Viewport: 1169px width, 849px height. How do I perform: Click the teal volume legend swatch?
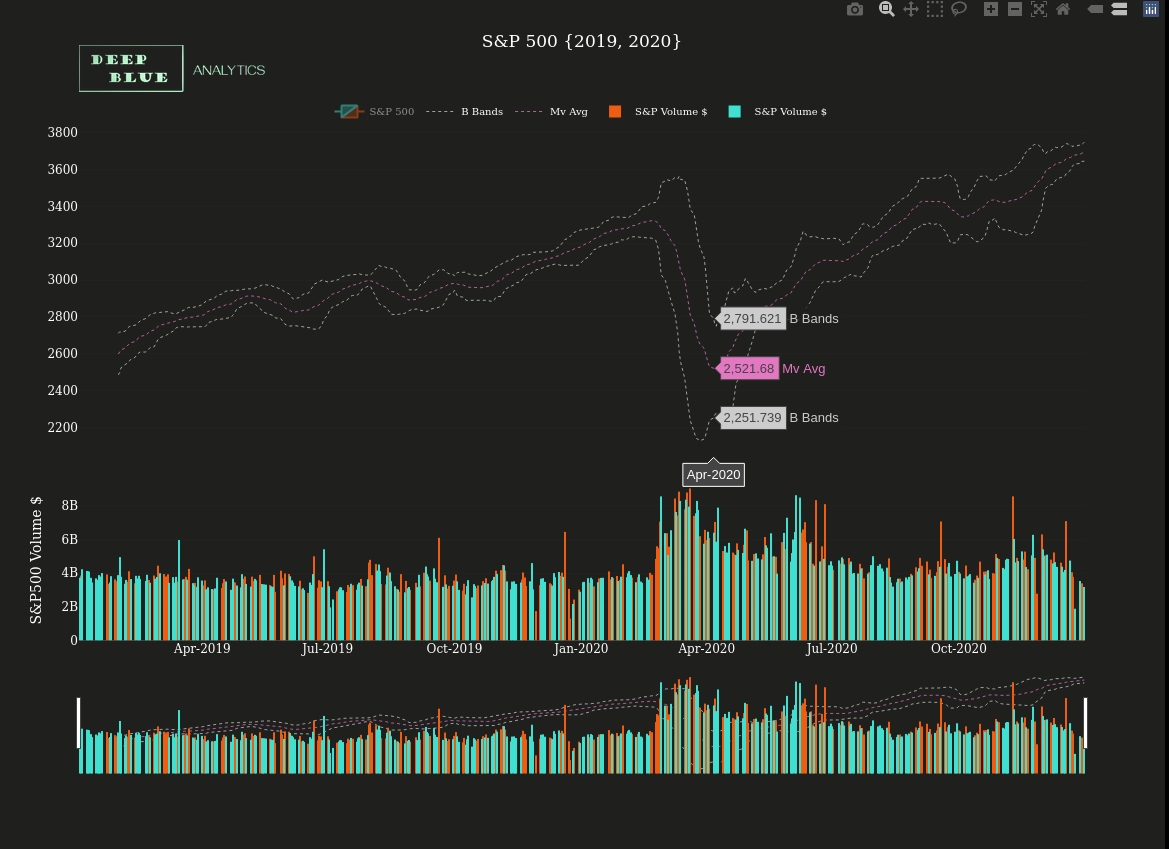tap(734, 112)
